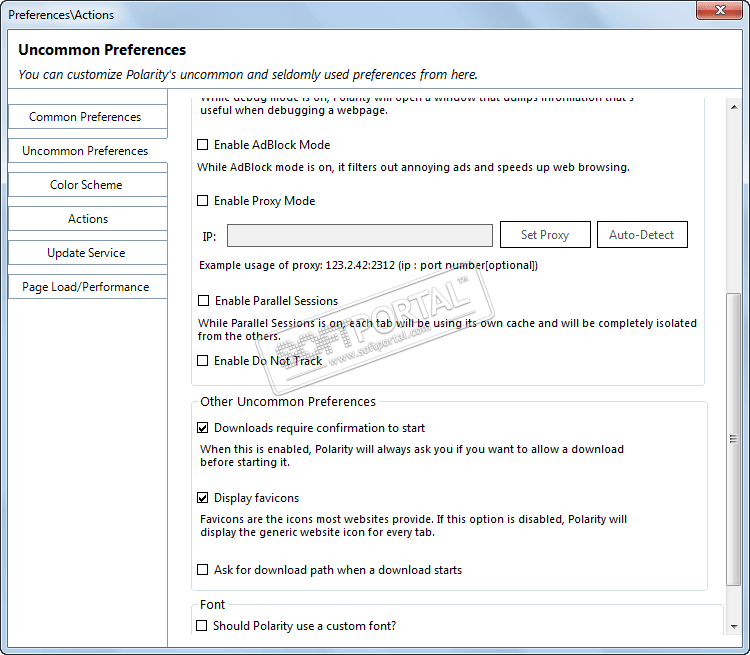
Task: Open the Common Preferences tab
Action: pyautogui.click(x=88, y=117)
